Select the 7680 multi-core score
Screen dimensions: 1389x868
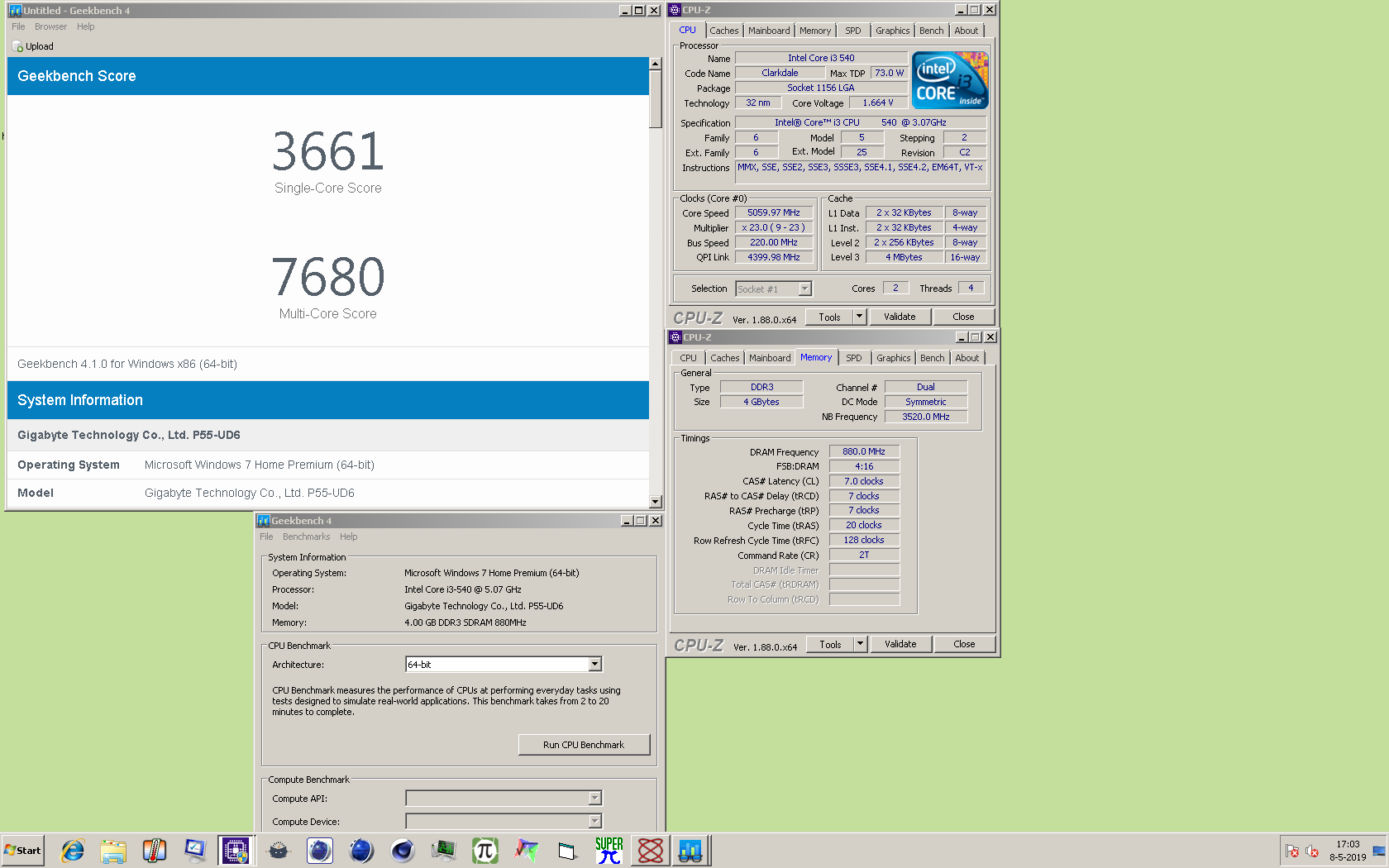pos(328,277)
